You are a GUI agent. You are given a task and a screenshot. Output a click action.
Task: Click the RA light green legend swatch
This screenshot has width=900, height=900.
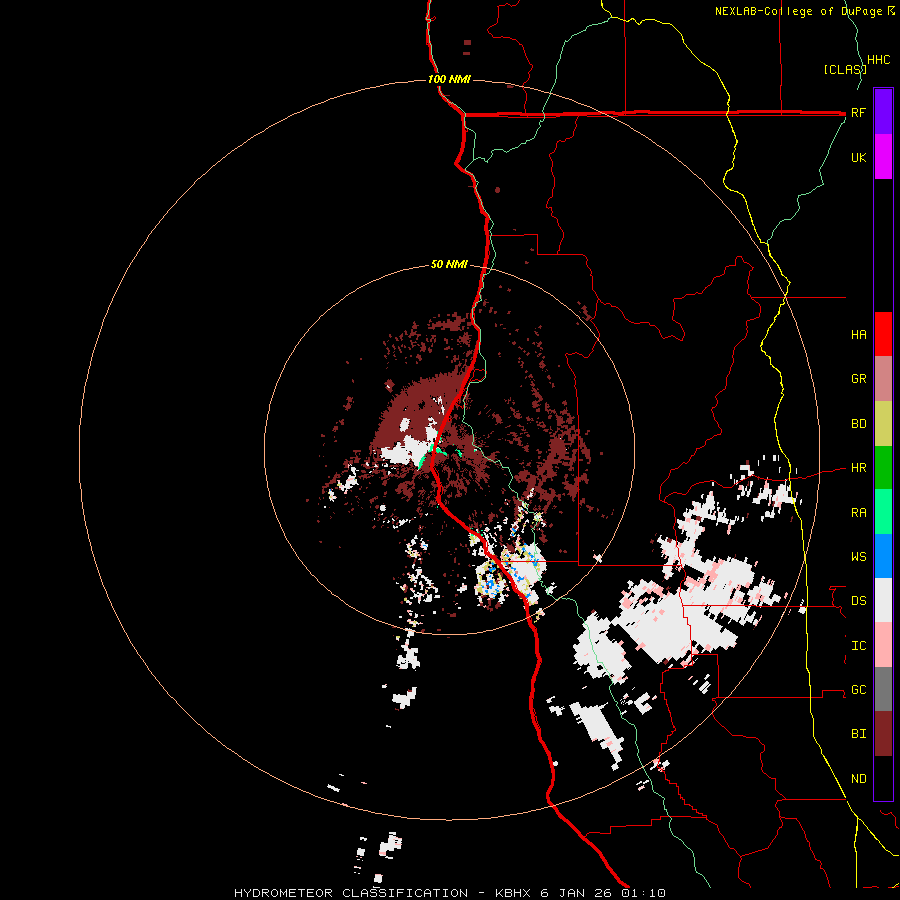coord(883,512)
